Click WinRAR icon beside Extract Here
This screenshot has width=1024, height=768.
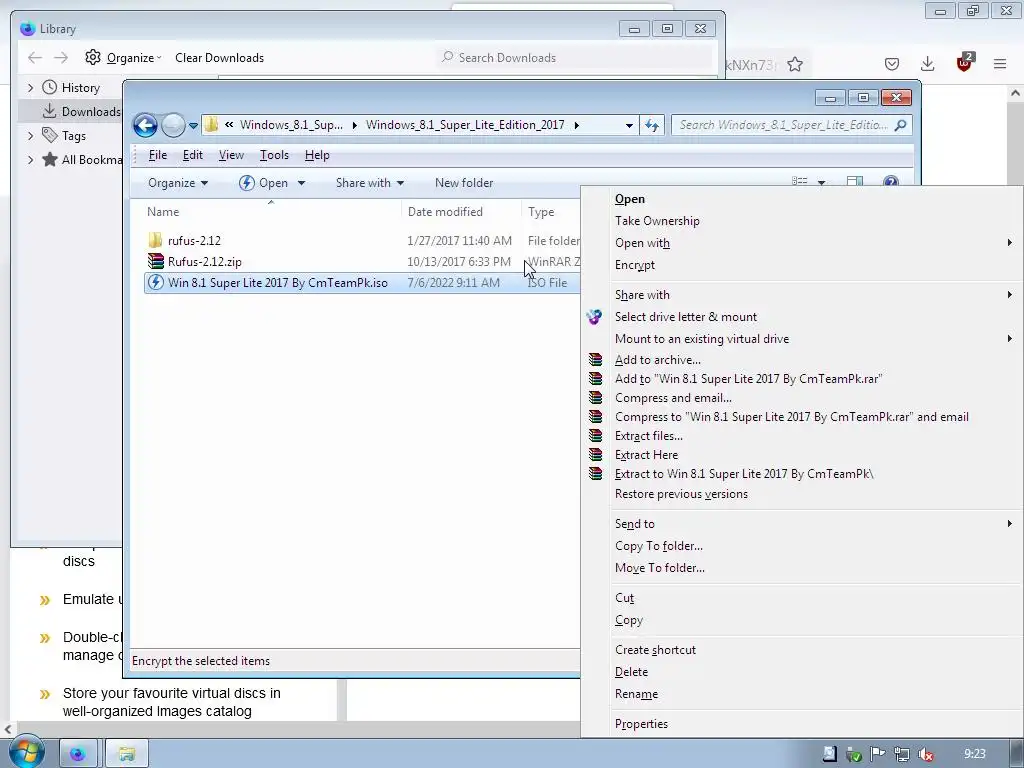595,455
